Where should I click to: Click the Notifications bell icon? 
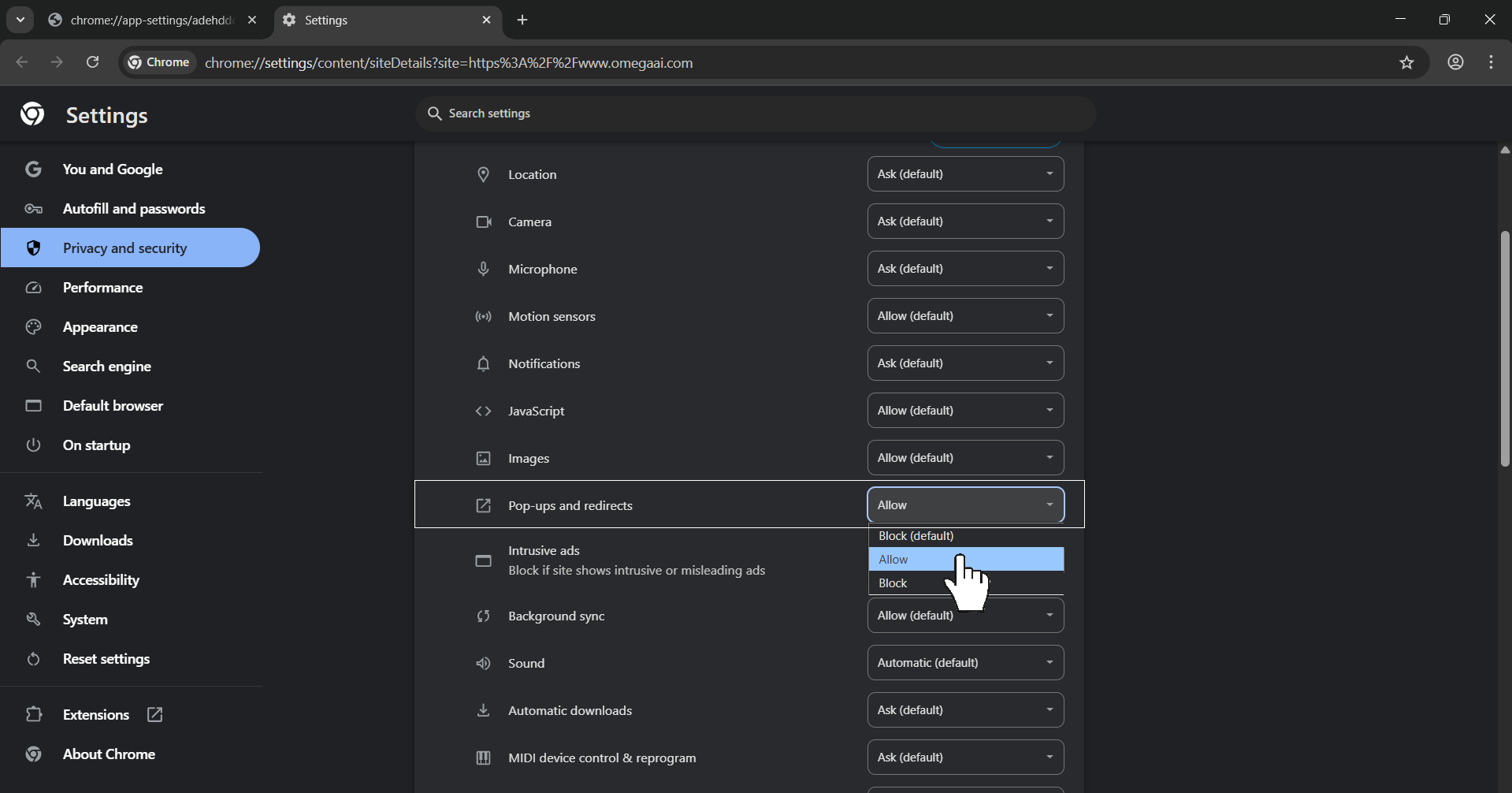pos(483,363)
